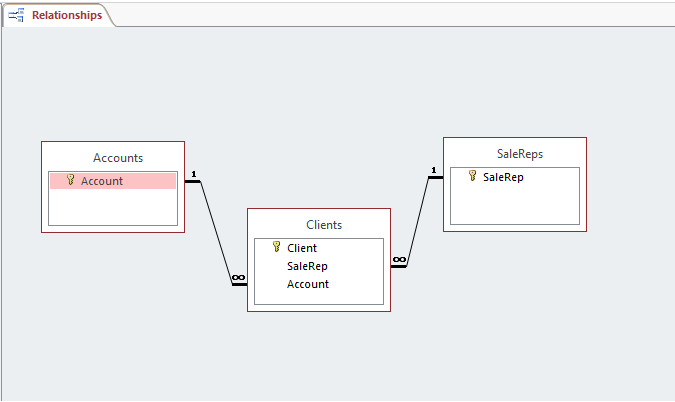Click the primary key icon beside Client
The height and width of the screenshot is (402, 675).
pos(276,247)
